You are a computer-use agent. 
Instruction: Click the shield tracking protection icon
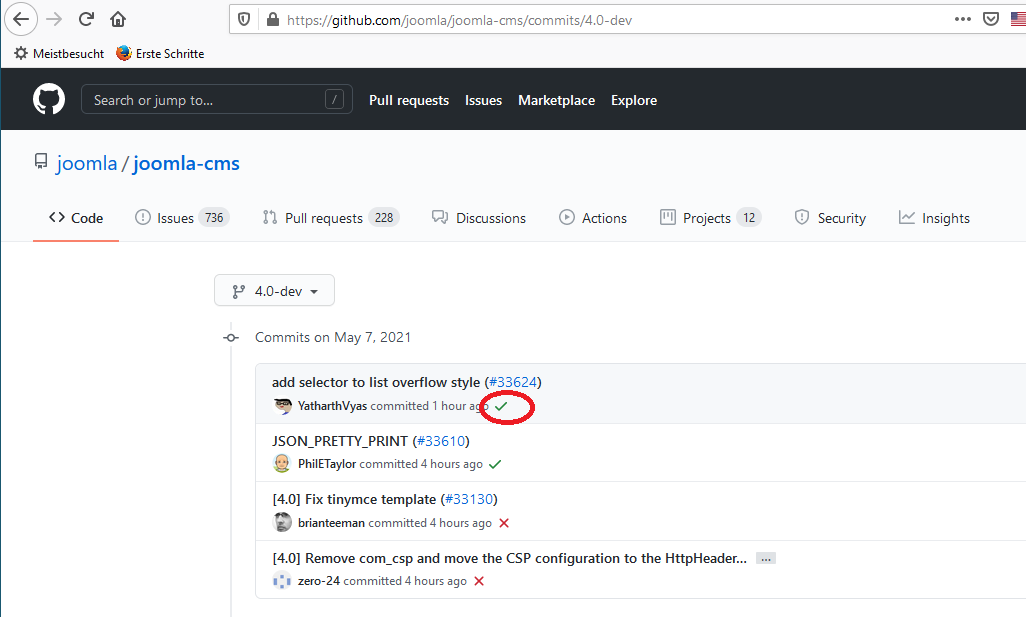coord(244,20)
